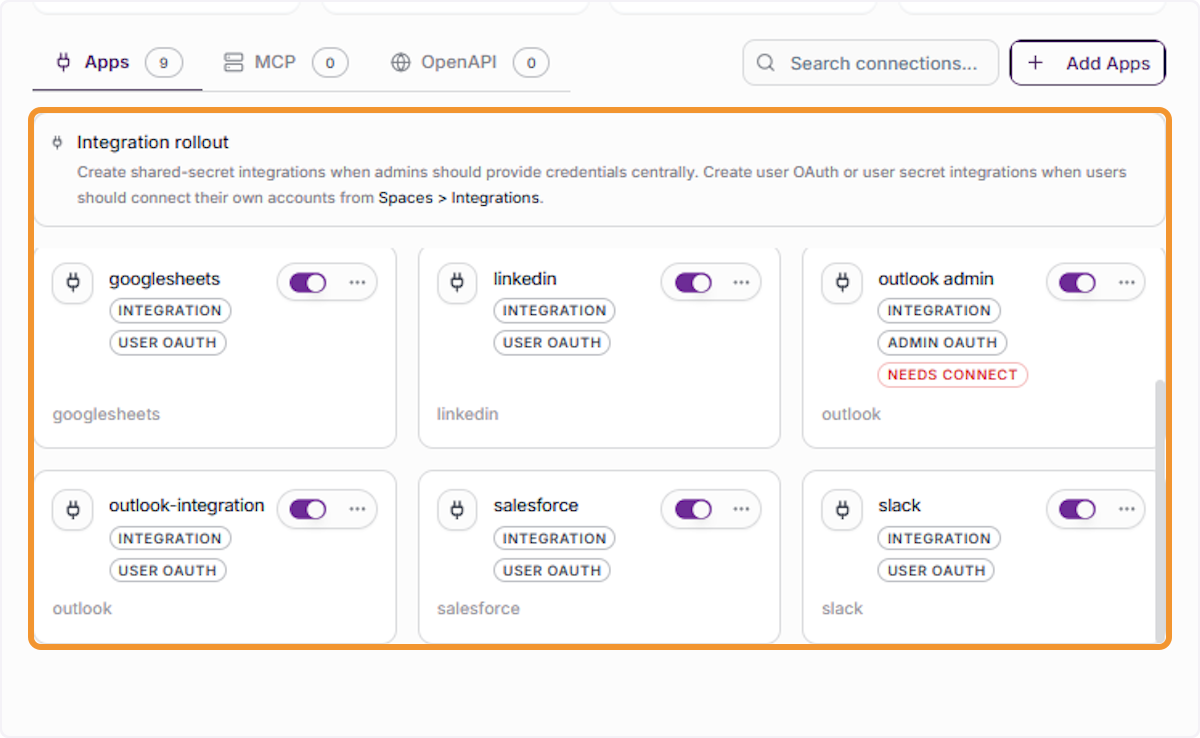This screenshot has height=738, width=1200.
Task: Click the outlook admin plug icon
Action: [x=842, y=283]
